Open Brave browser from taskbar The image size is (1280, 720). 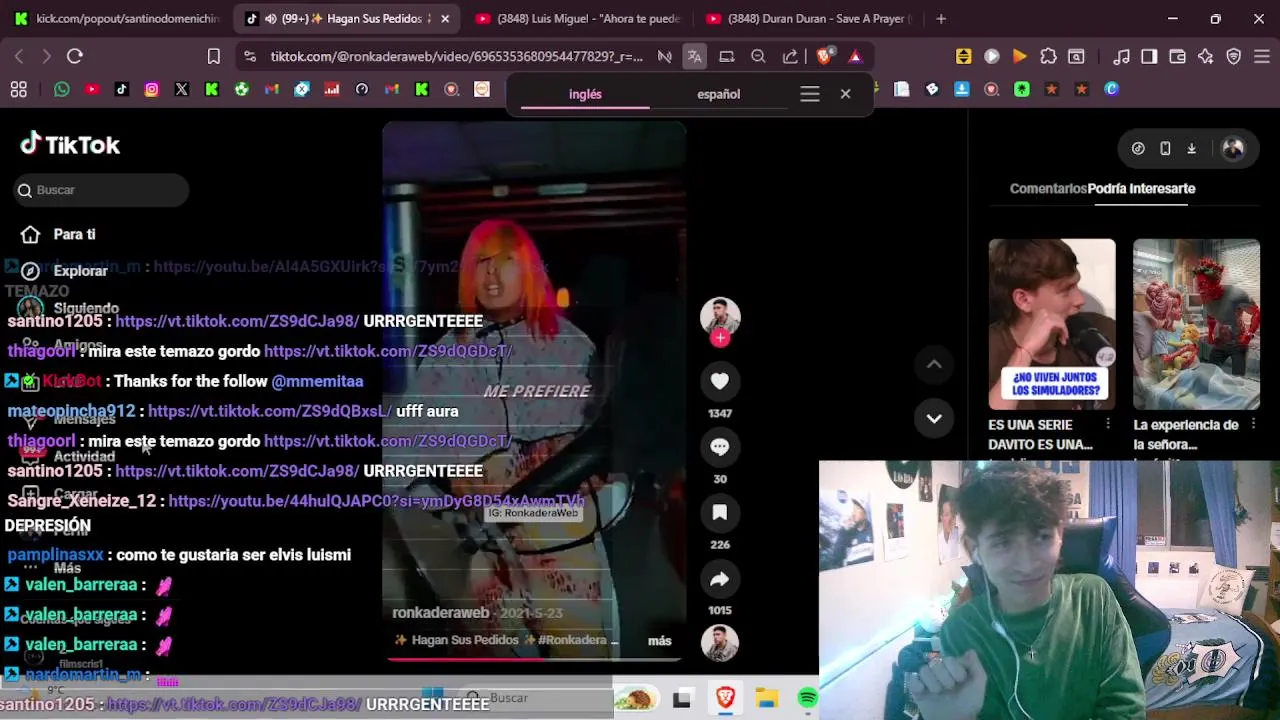click(x=725, y=698)
